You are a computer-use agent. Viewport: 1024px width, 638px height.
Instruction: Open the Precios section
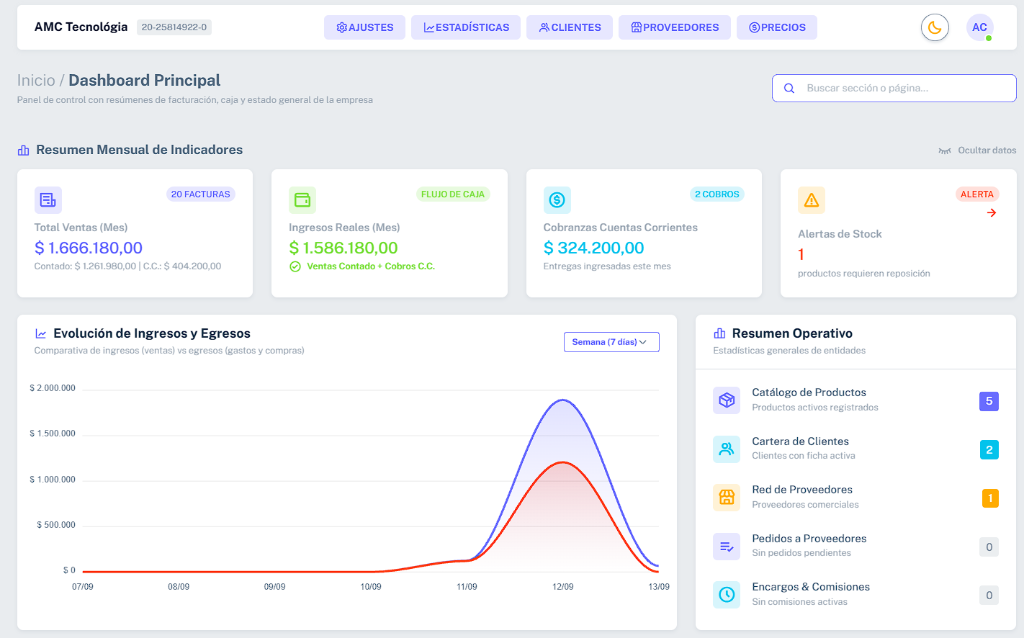click(776, 27)
